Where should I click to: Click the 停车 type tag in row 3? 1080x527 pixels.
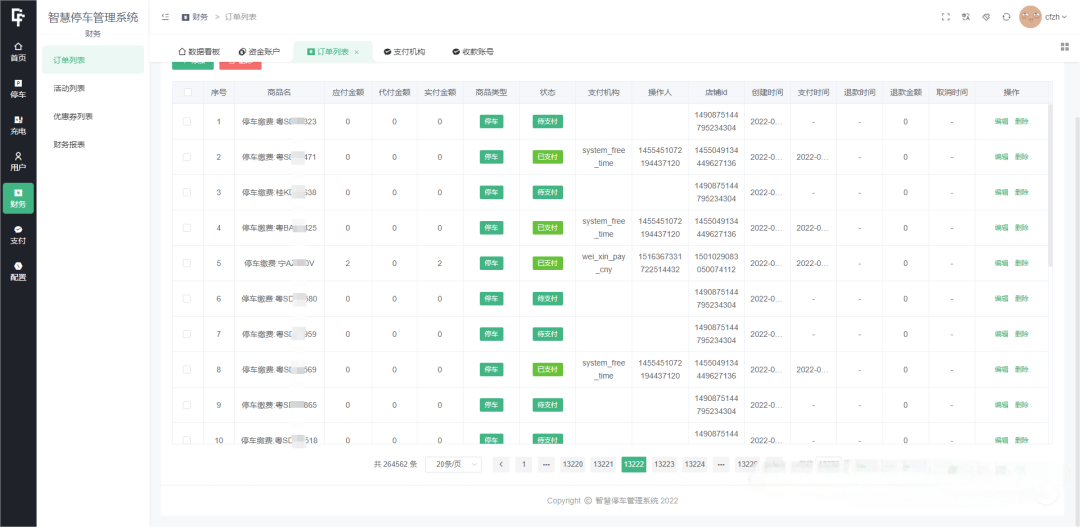click(x=492, y=192)
